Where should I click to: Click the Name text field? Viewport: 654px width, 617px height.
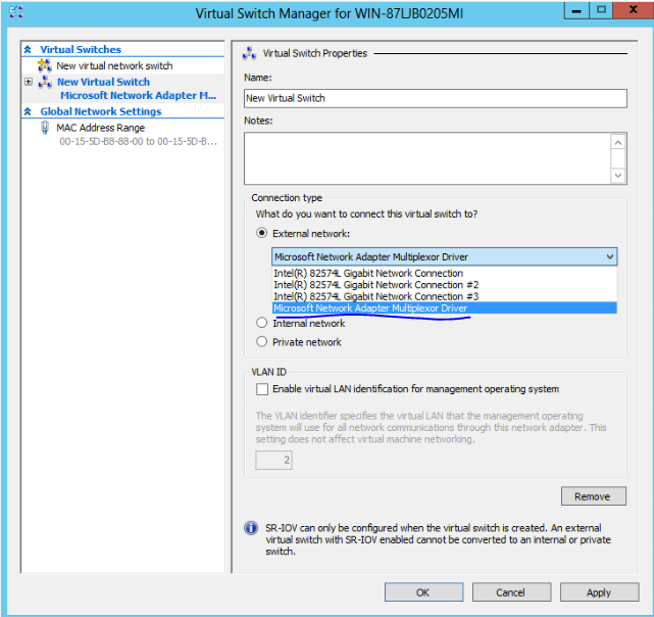tap(435, 98)
